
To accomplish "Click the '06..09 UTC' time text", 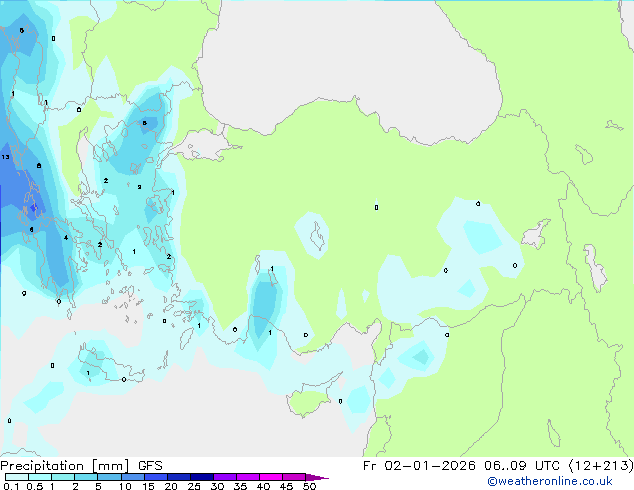I will (x=522, y=466).
